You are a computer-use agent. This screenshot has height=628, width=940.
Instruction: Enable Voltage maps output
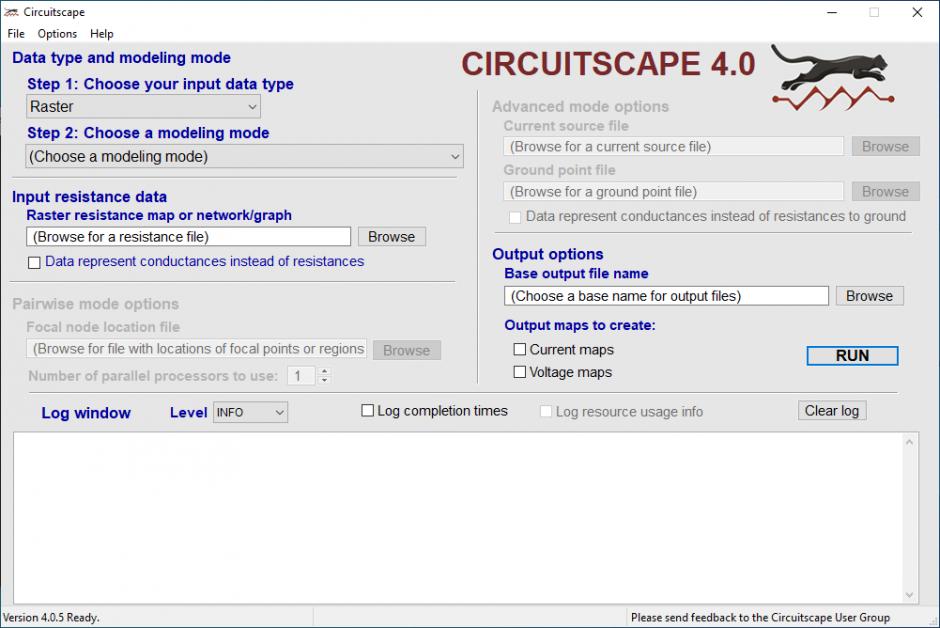pyautogui.click(x=520, y=372)
